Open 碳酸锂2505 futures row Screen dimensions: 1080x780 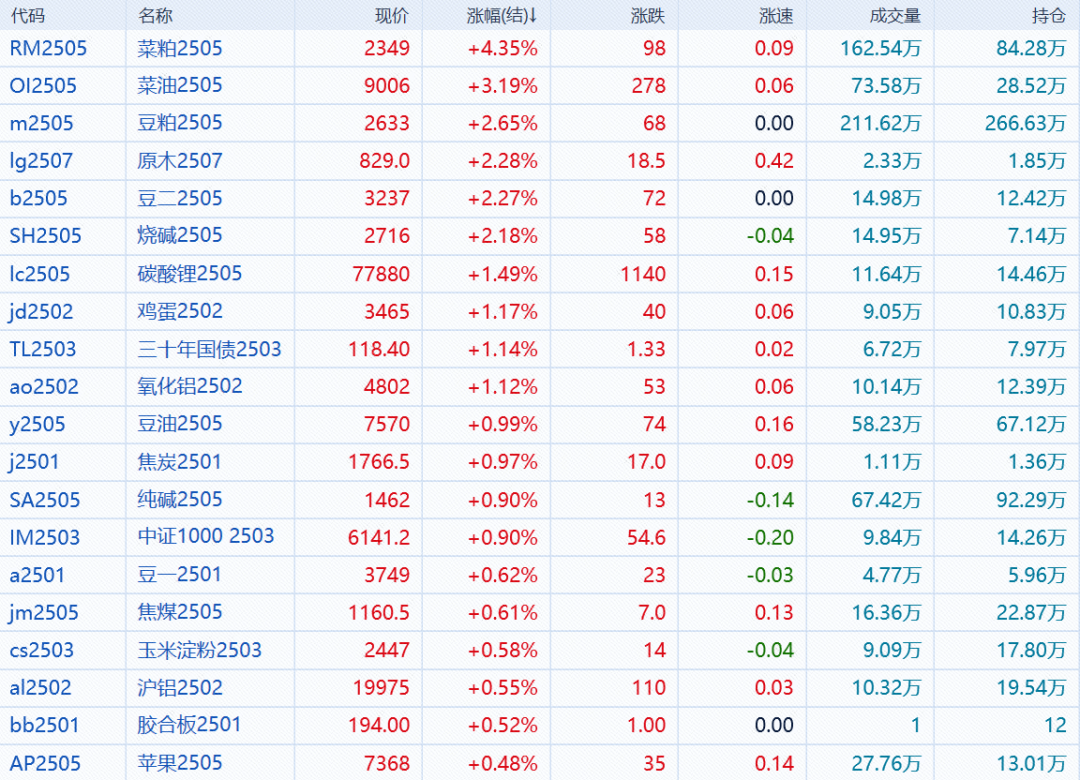tap(190, 274)
